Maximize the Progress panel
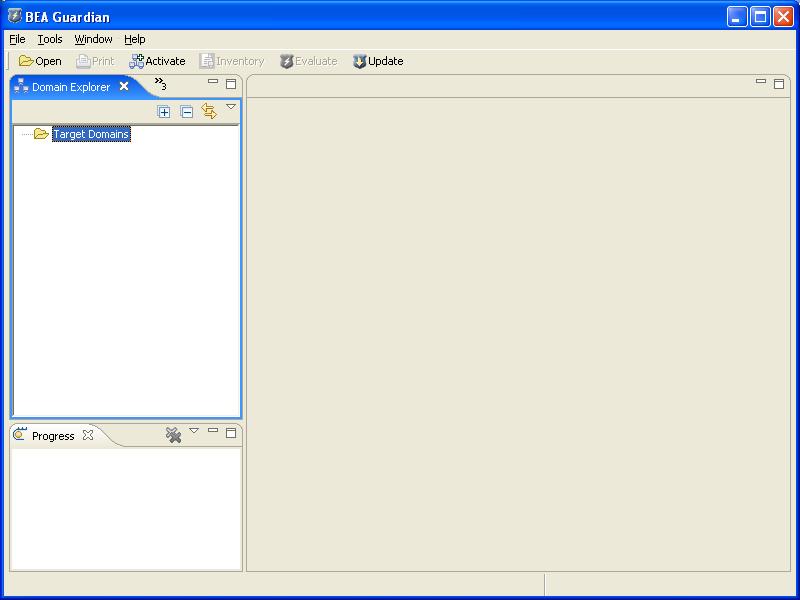The height and width of the screenshot is (600, 800). [x=231, y=433]
